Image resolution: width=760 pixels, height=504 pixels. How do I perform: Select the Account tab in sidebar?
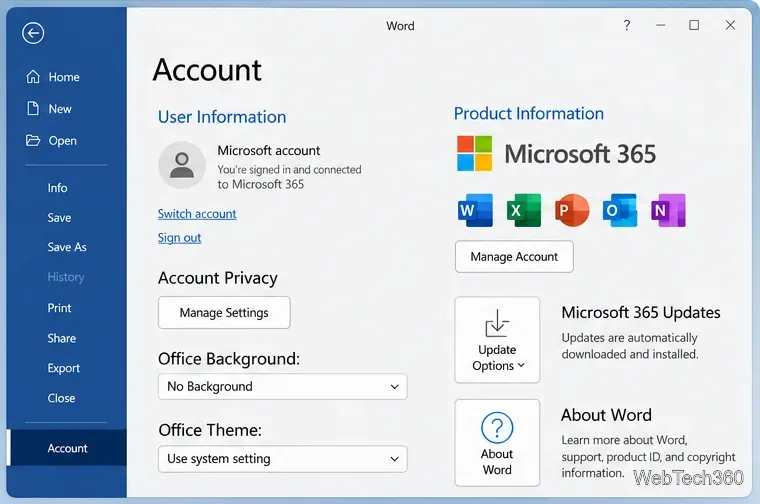(67, 448)
